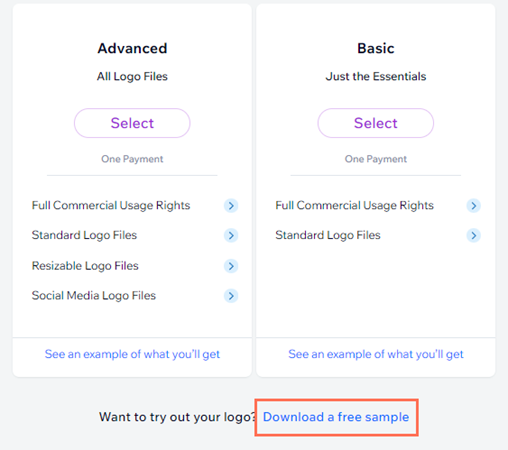The height and width of the screenshot is (450, 508).
Task: Open Basic plan's See an example link
Action: 376,354
